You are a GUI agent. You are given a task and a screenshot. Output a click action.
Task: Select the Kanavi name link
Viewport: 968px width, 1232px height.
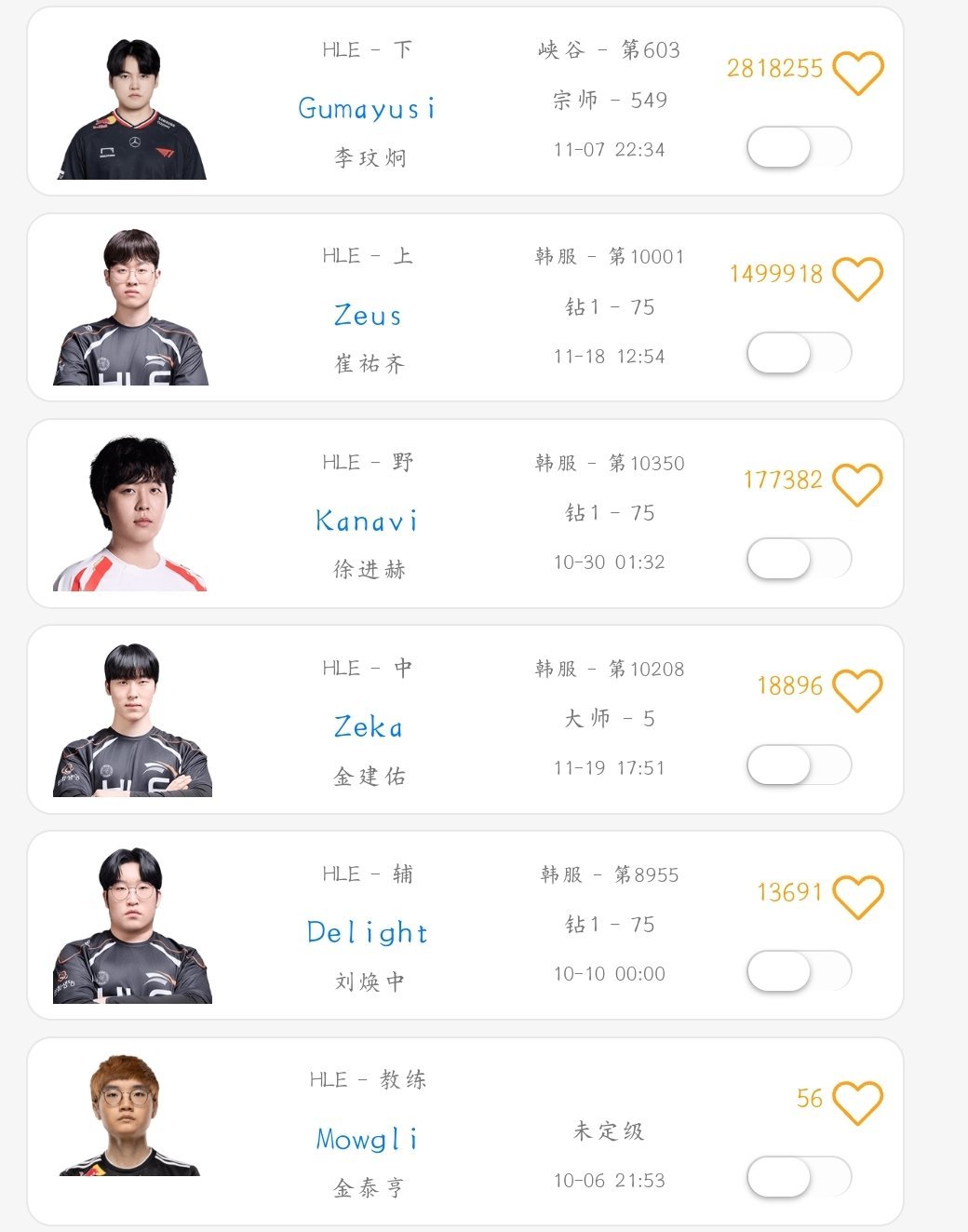(x=367, y=521)
